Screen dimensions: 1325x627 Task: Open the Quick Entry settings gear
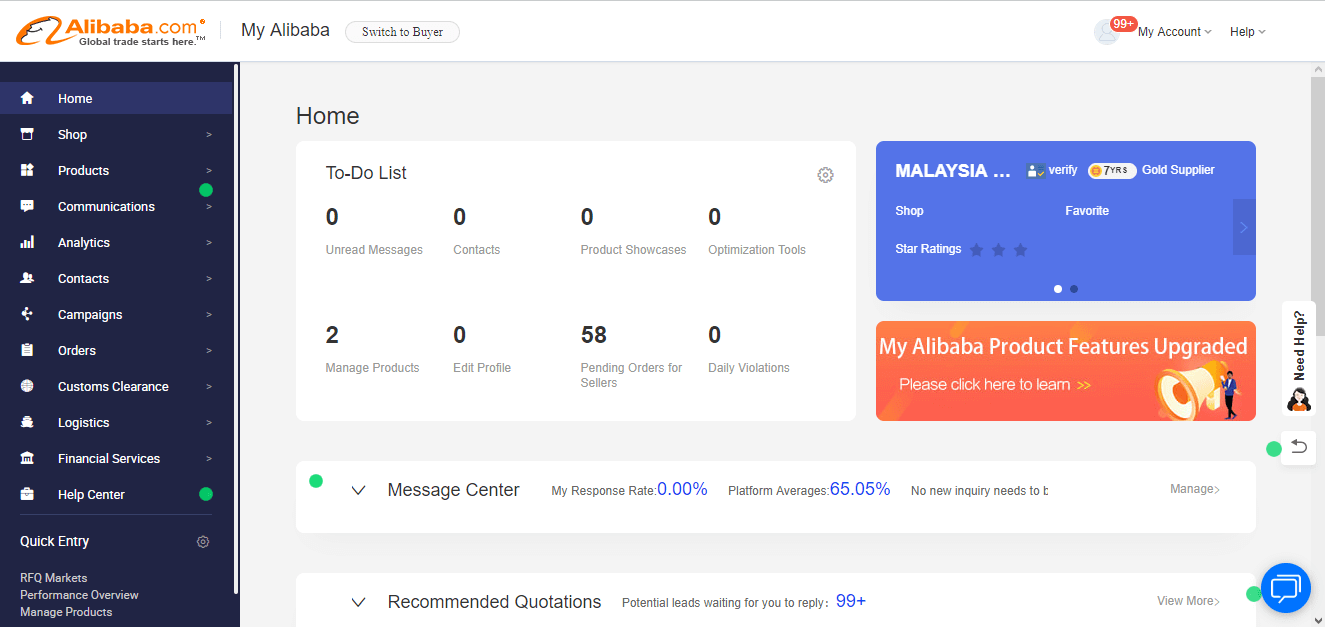point(203,542)
